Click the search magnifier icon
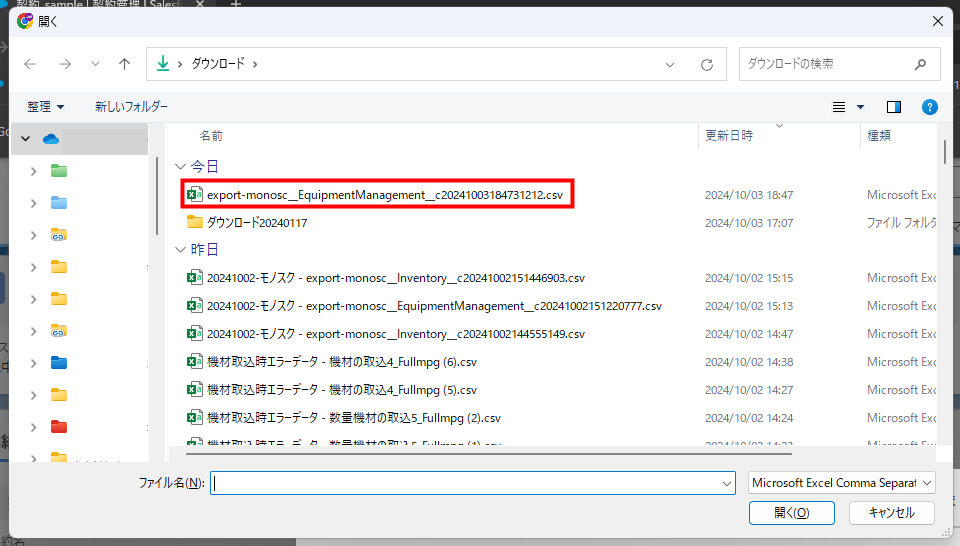The width and height of the screenshot is (960, 546). coord(920,64)
